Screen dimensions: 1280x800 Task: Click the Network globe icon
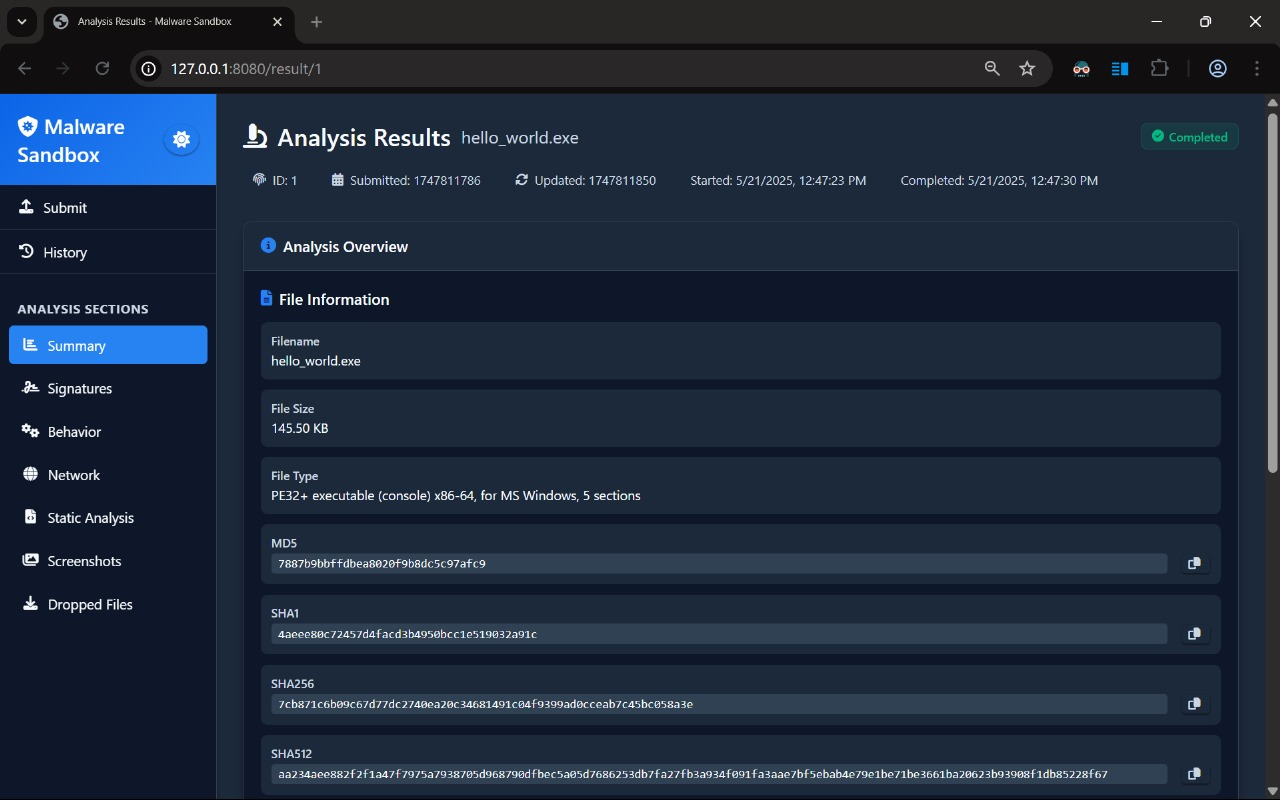(x=30, y=474)
